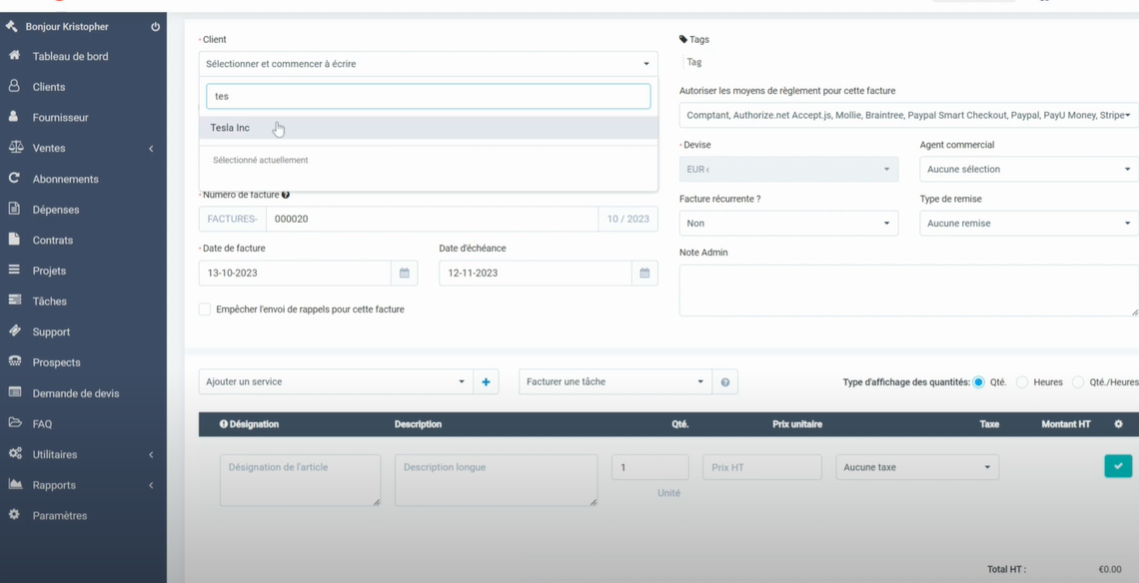Click the Prix HT input field
Image resolution: width=1139 pixels, height=583 pixels.
coord(761,467)
